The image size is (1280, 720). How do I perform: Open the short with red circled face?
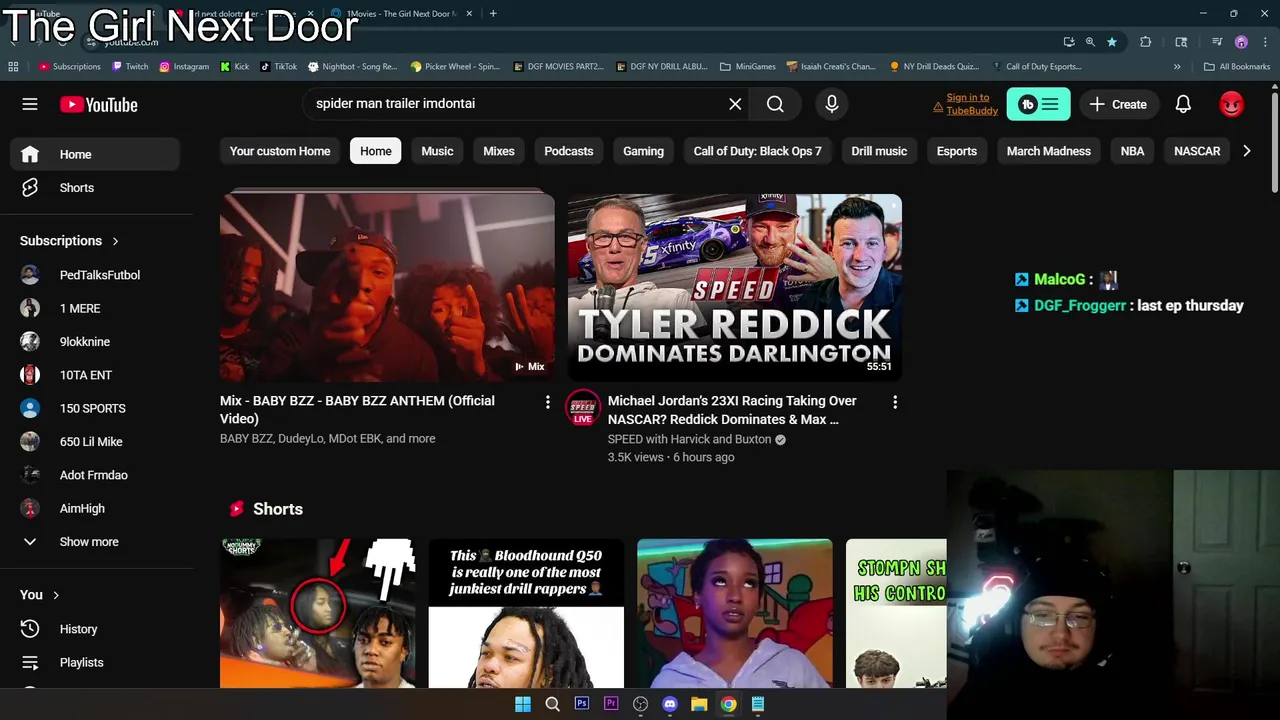point(317,614)
